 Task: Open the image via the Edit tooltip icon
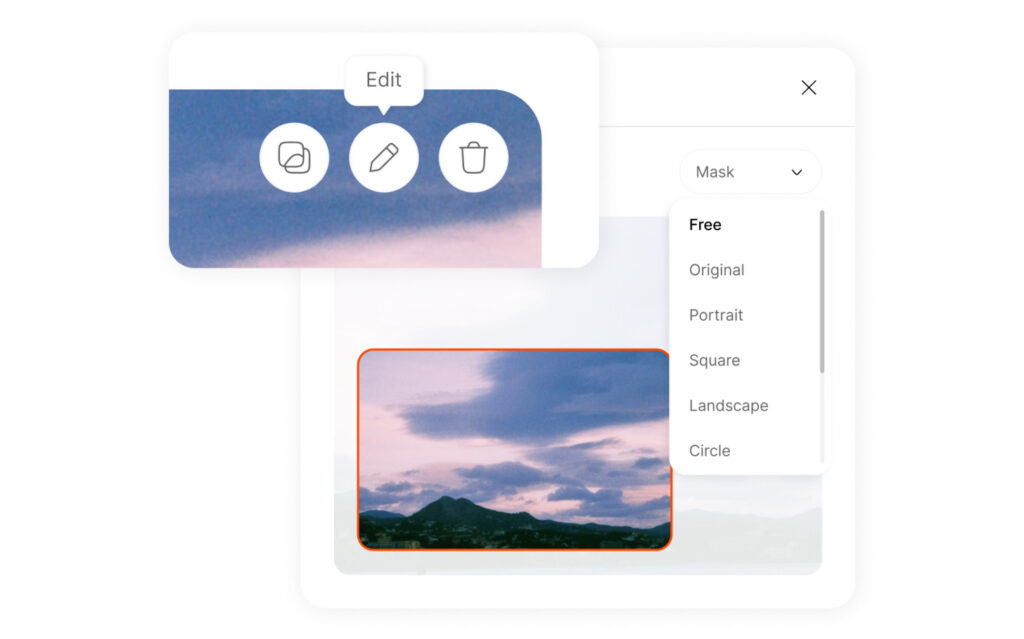click(x=384, y=157)
